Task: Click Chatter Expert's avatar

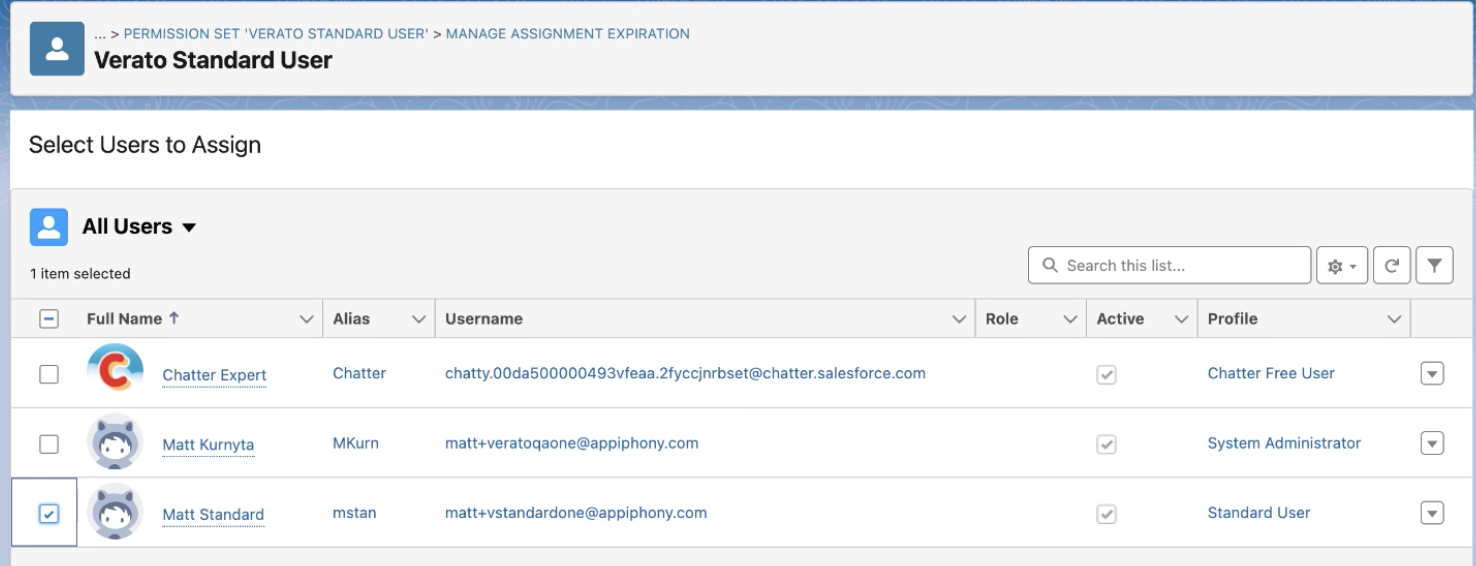Action: (x=115, y=372)
